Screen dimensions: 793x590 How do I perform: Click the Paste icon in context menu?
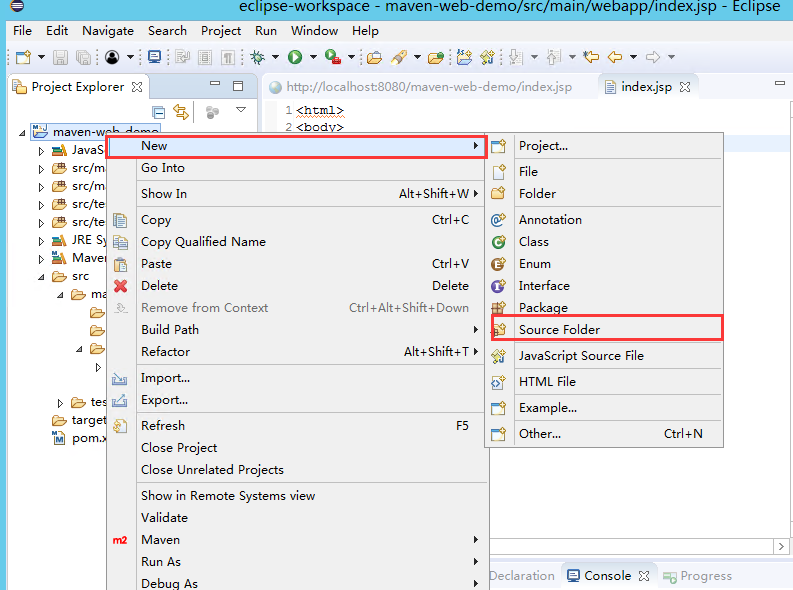[120, 264]
